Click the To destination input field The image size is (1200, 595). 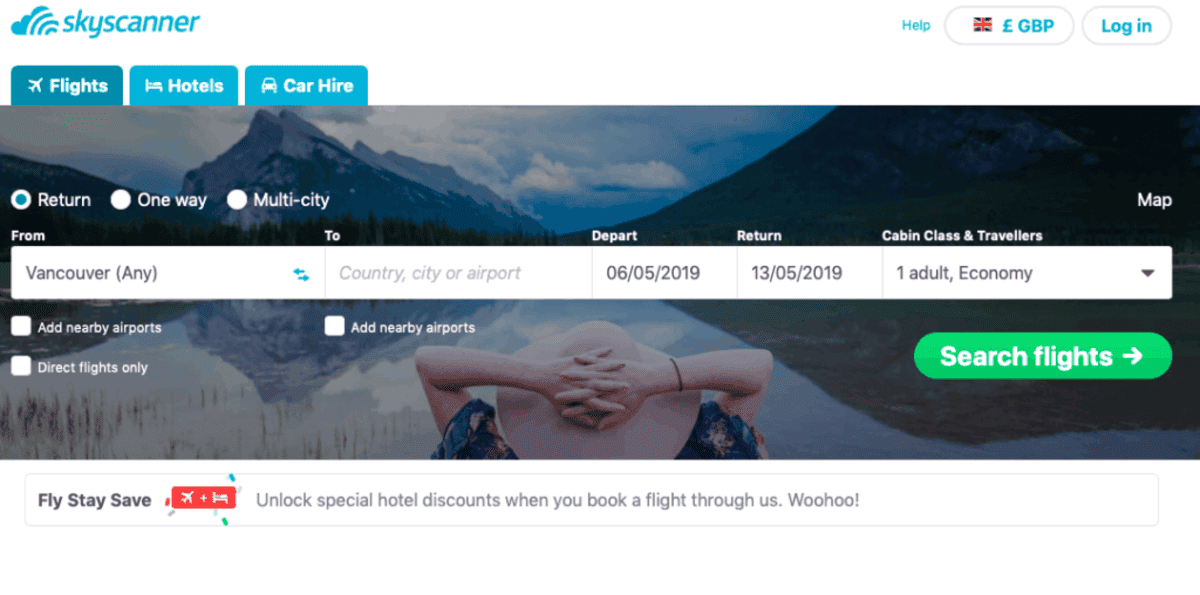459,273
